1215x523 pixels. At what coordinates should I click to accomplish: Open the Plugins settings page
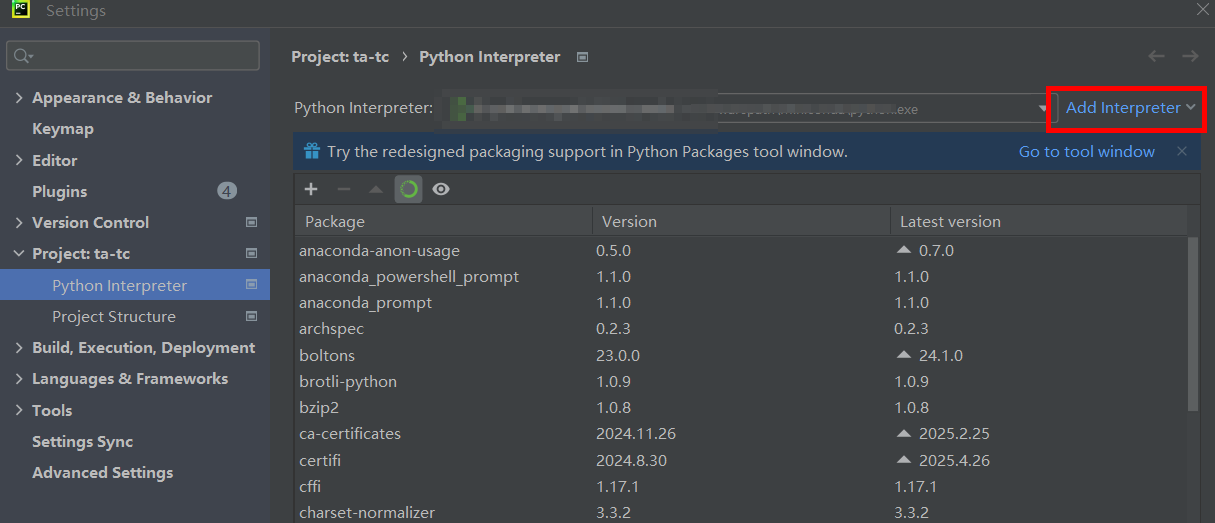60,192
